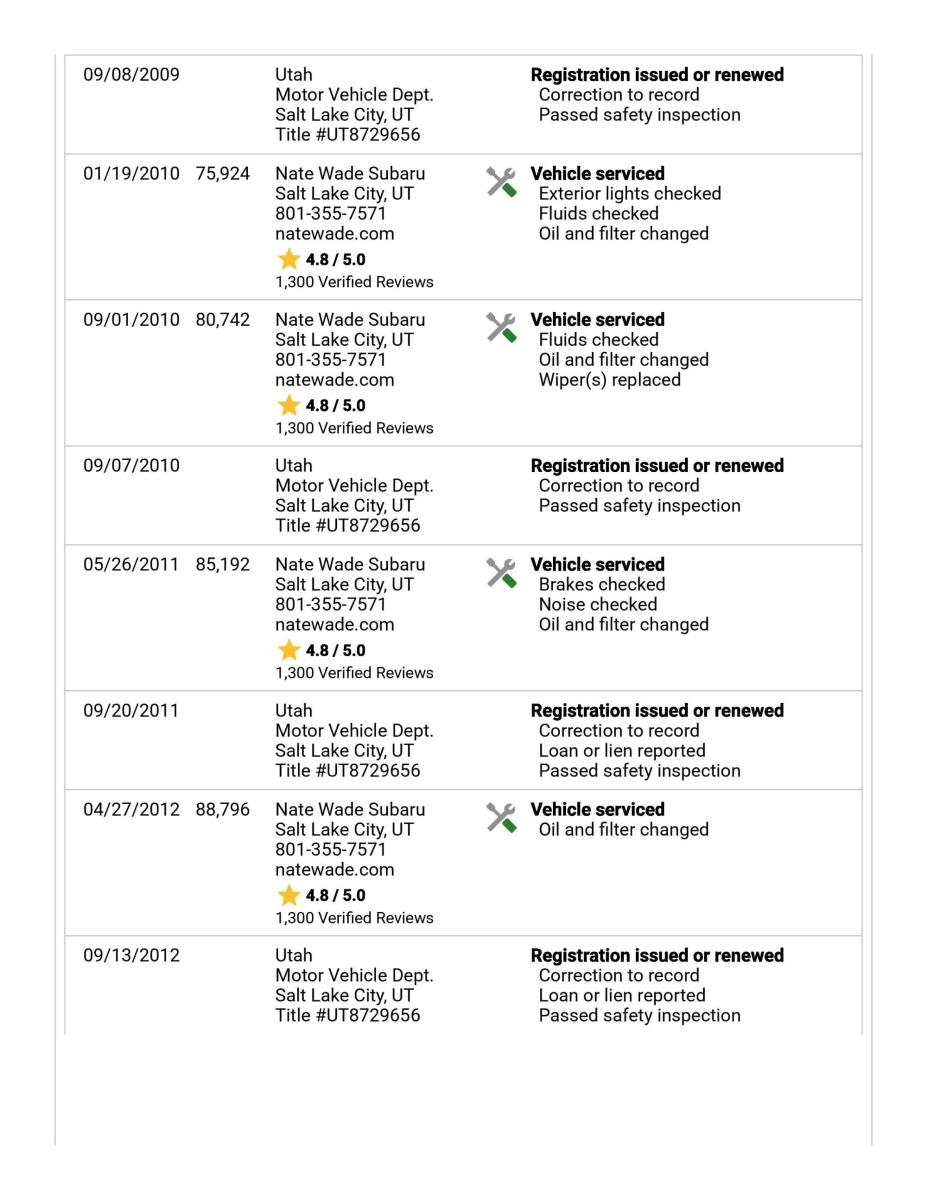Click star rating icon in 80,742 mile entry

(288, 405)
